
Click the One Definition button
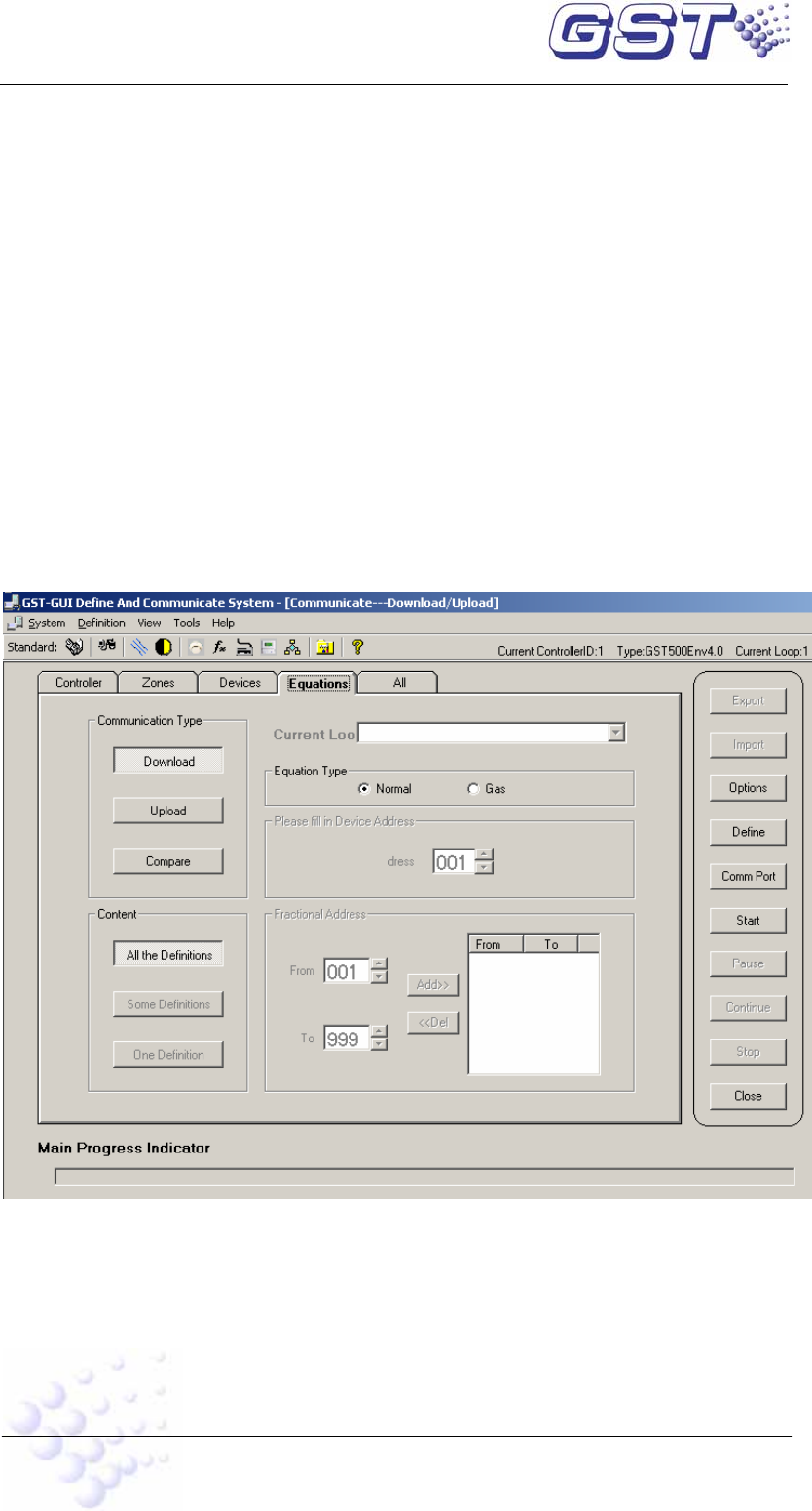click(168, 1054)
